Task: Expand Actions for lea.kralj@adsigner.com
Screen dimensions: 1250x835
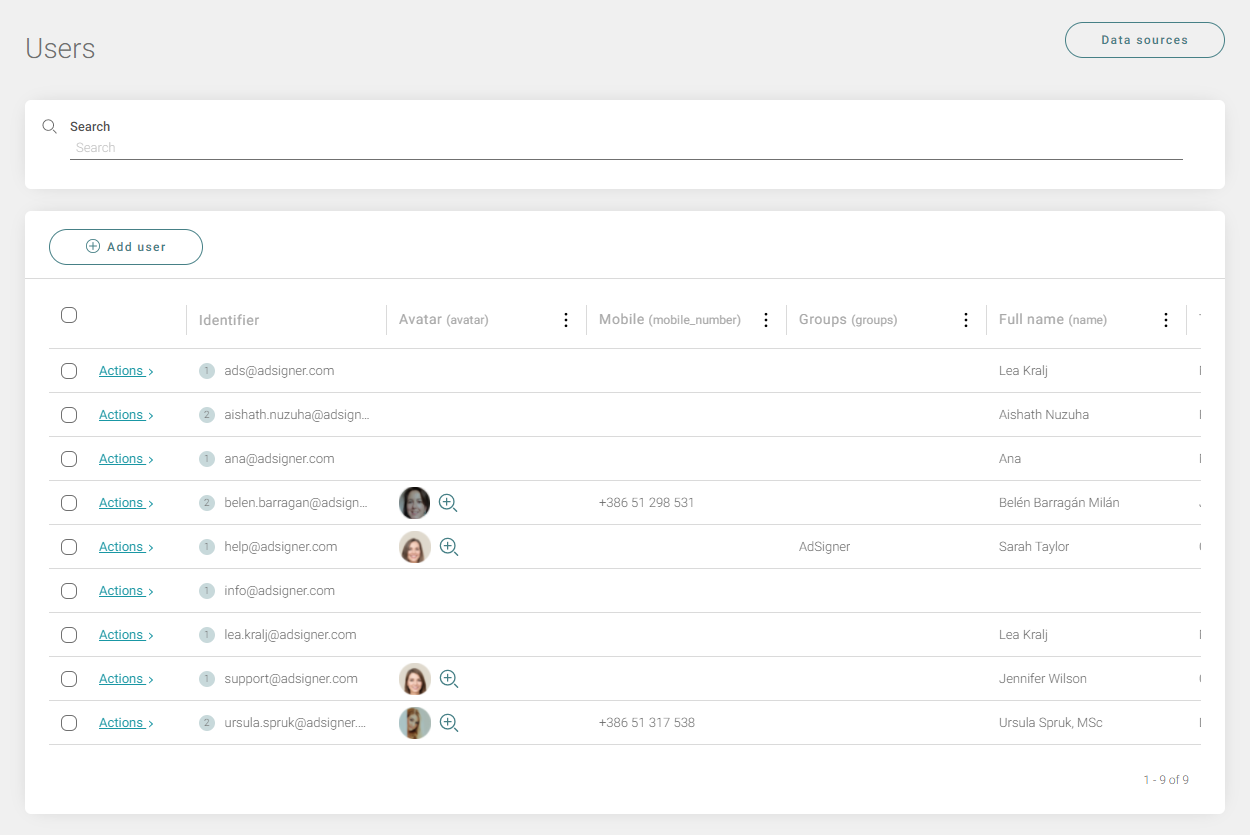Action: click(121, 634)
